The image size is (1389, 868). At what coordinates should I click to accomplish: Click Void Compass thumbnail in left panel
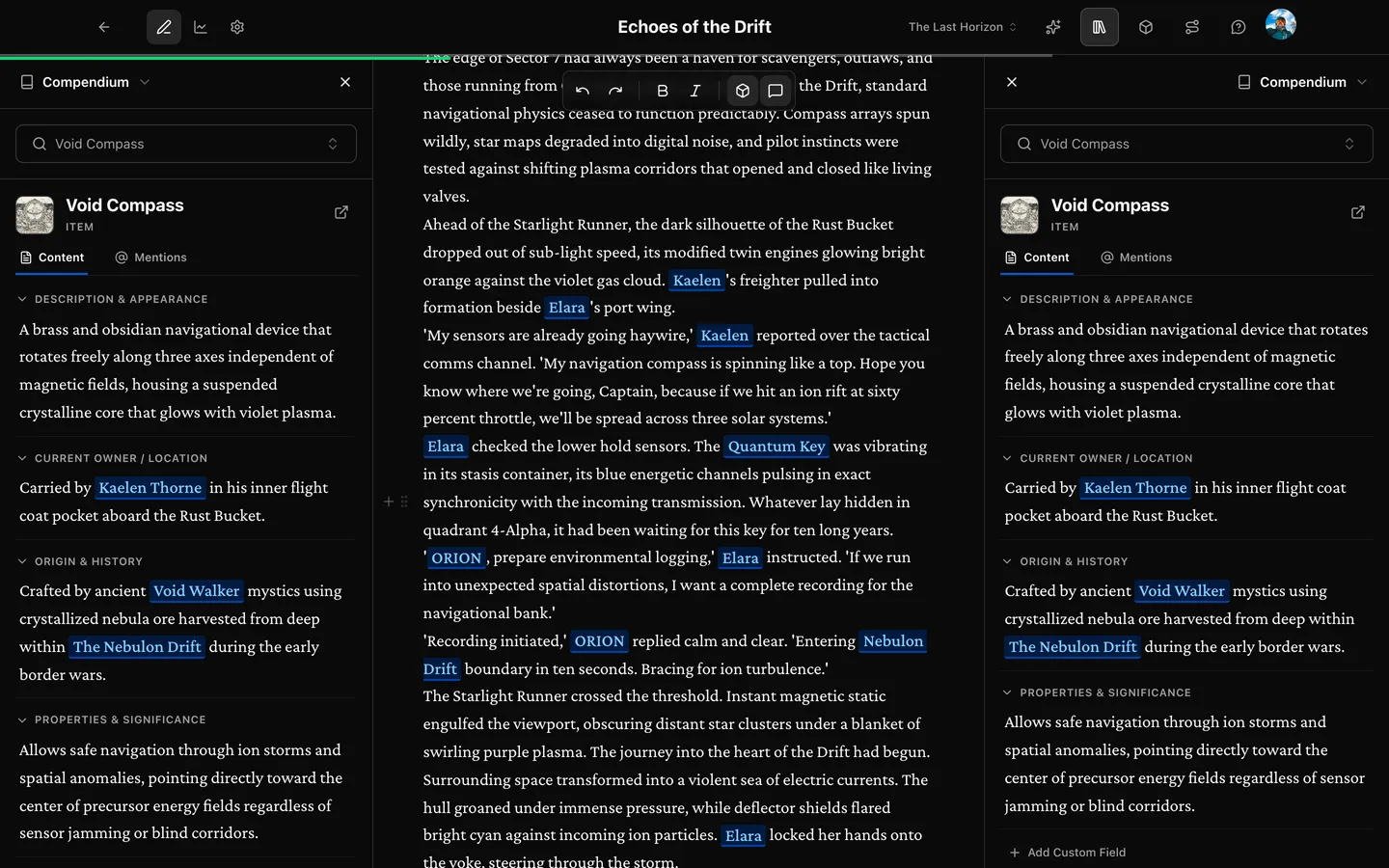tap(35, 215)
